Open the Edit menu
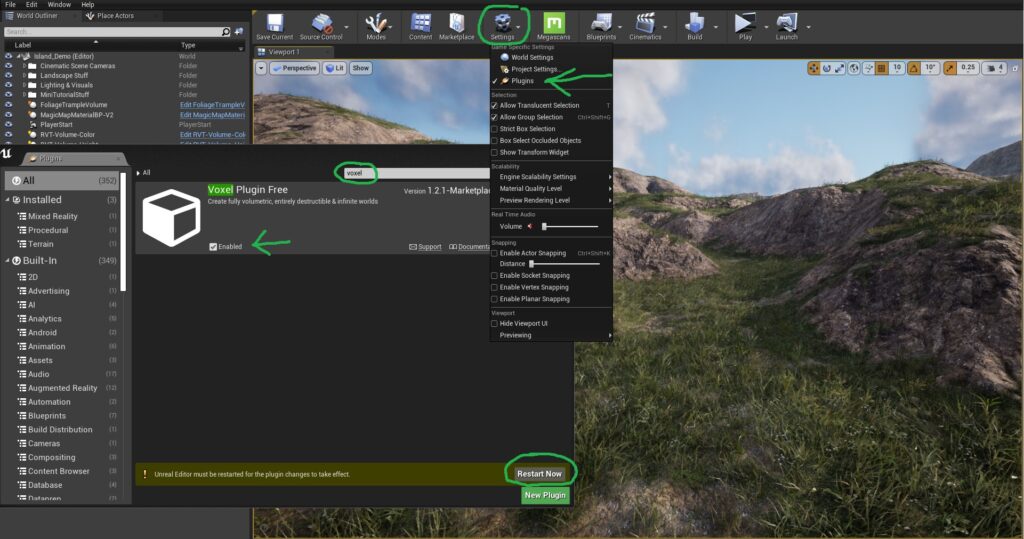The width and height of the screenshot is (1024, 539). [31, 5]
